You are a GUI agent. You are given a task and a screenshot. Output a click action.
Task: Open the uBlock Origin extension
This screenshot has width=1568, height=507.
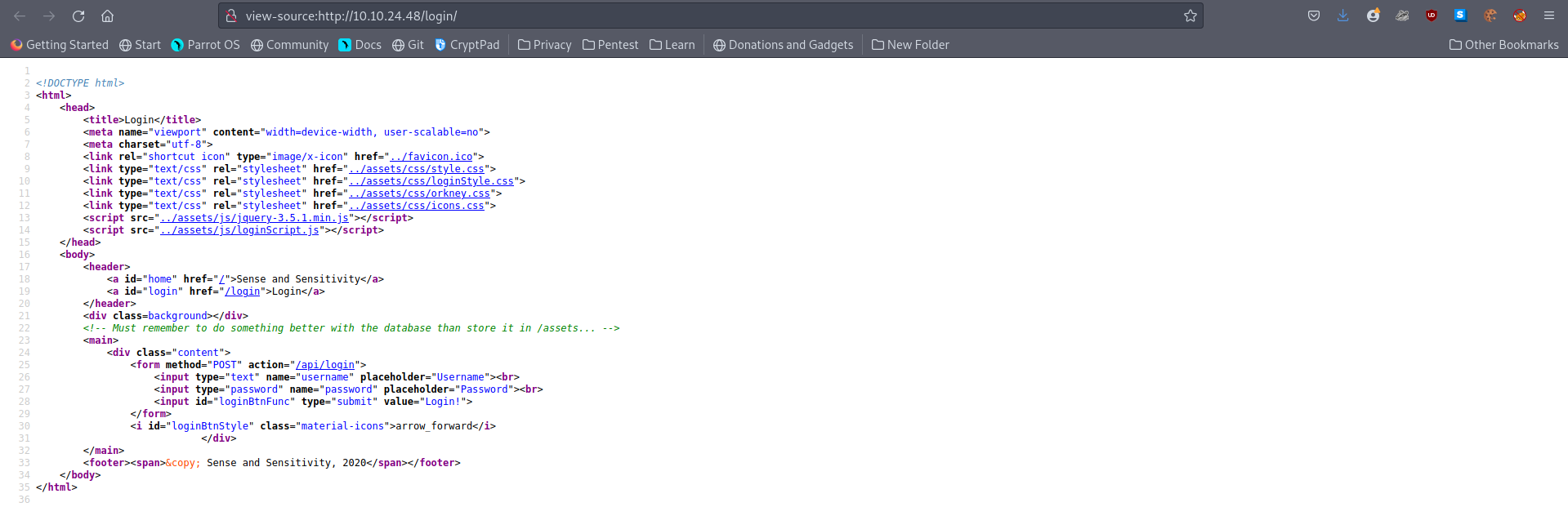pyautogui.click(x=1432, y=16)
